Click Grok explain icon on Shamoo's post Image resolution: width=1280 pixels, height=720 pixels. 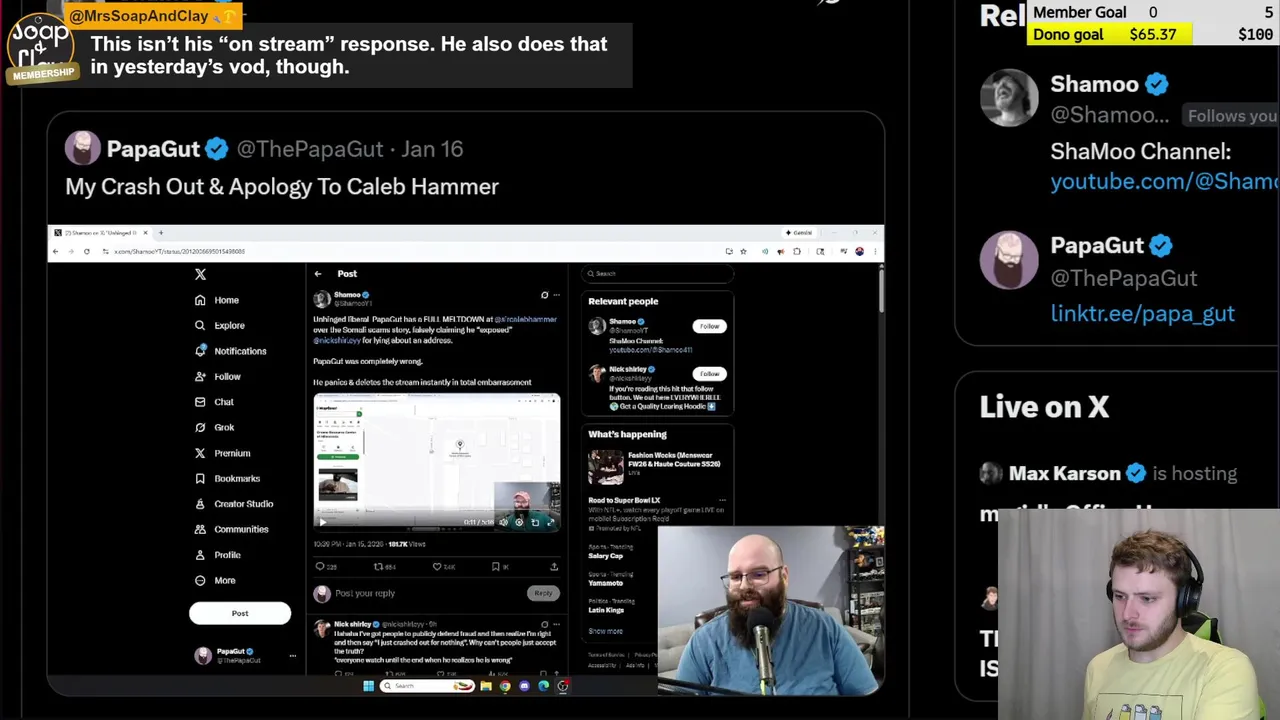pyautogui.click(x=544, y=295)
